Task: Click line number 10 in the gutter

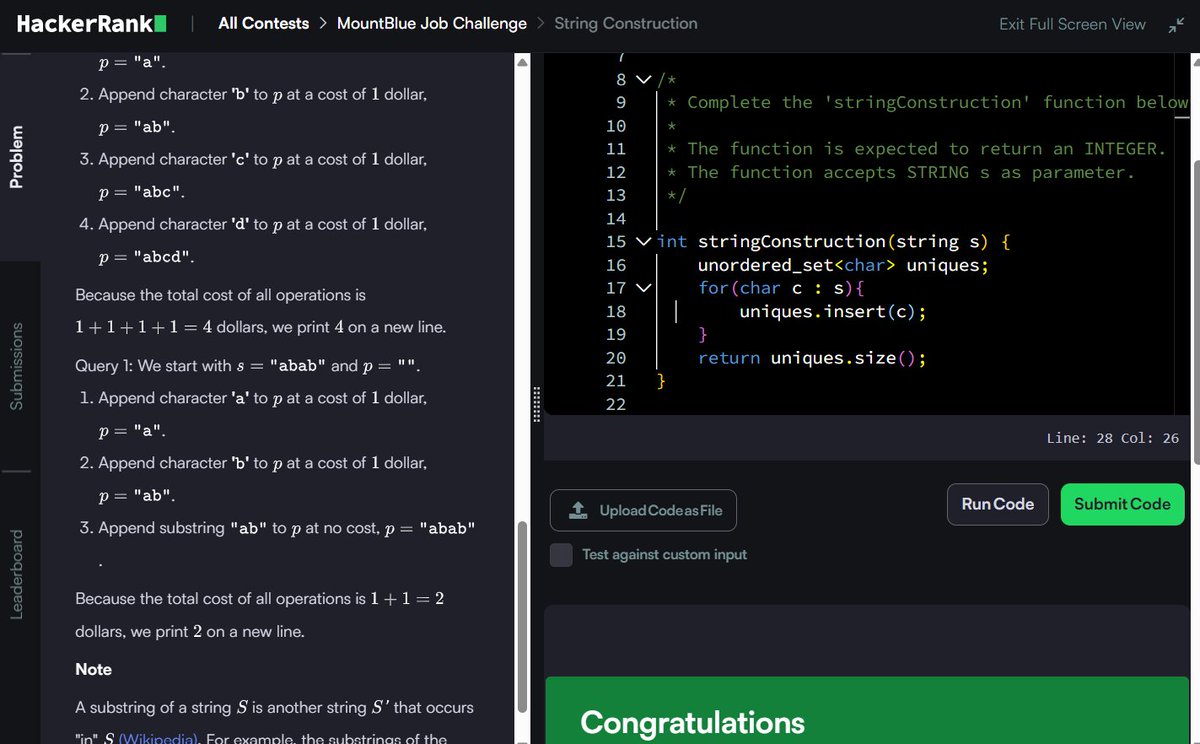Action: 616,126
